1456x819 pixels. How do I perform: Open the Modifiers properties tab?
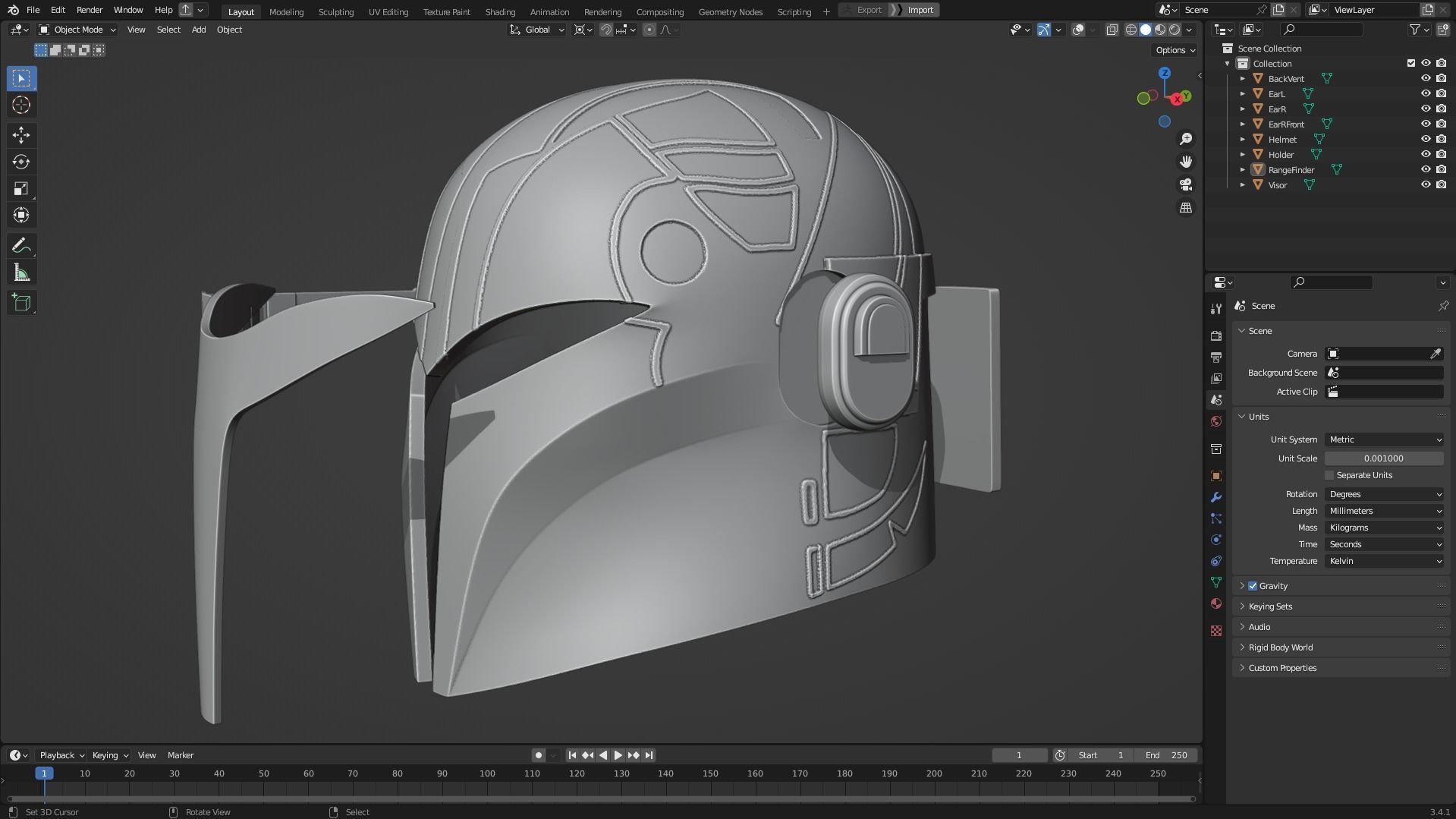(1216, 497)
